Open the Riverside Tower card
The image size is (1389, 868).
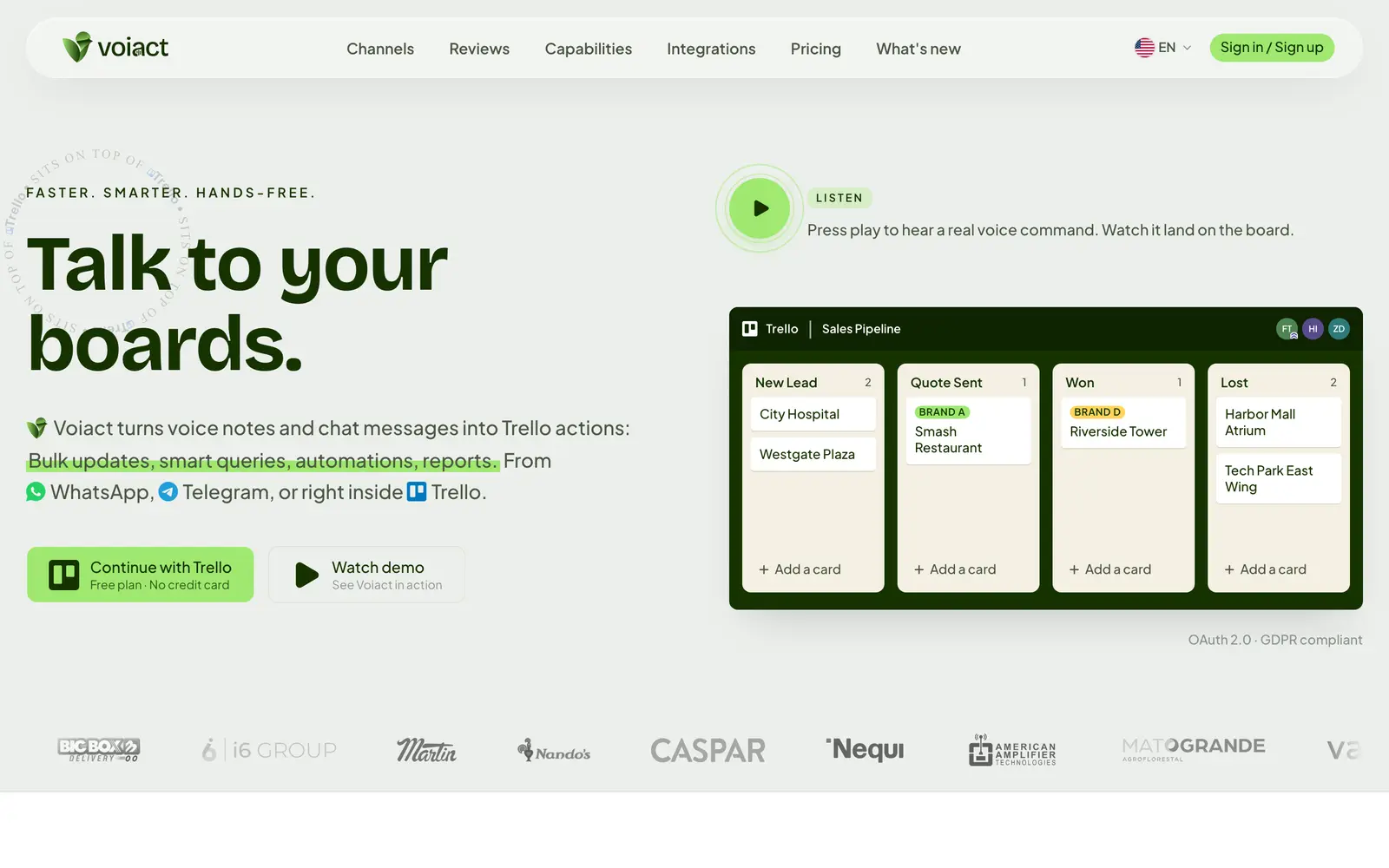(1123, 424)
